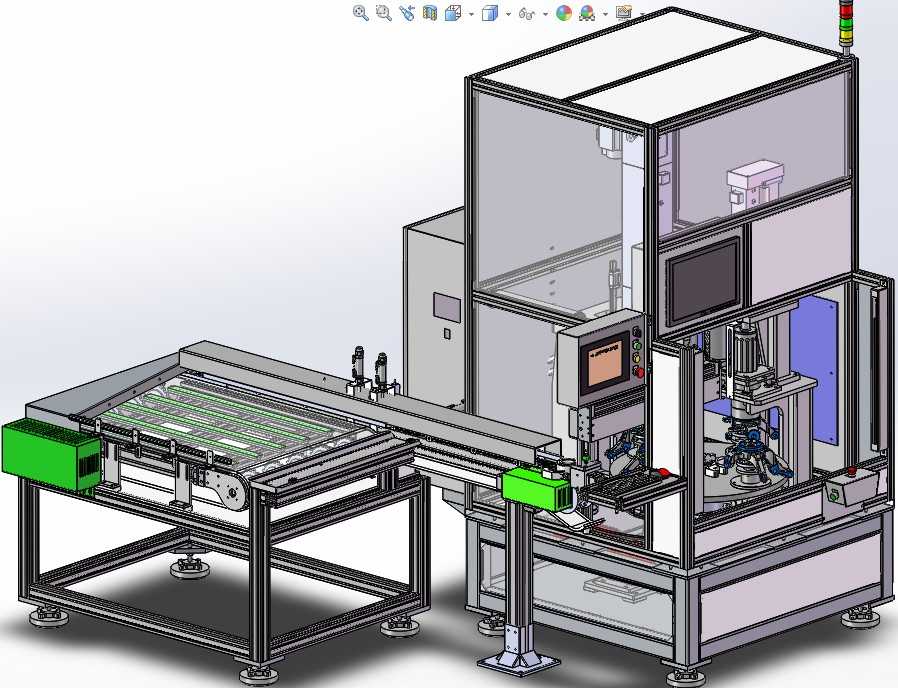Expand the Apply Scene dropdown arrow
The height and width of the screenshot is (688, 898).
(605, 14)
